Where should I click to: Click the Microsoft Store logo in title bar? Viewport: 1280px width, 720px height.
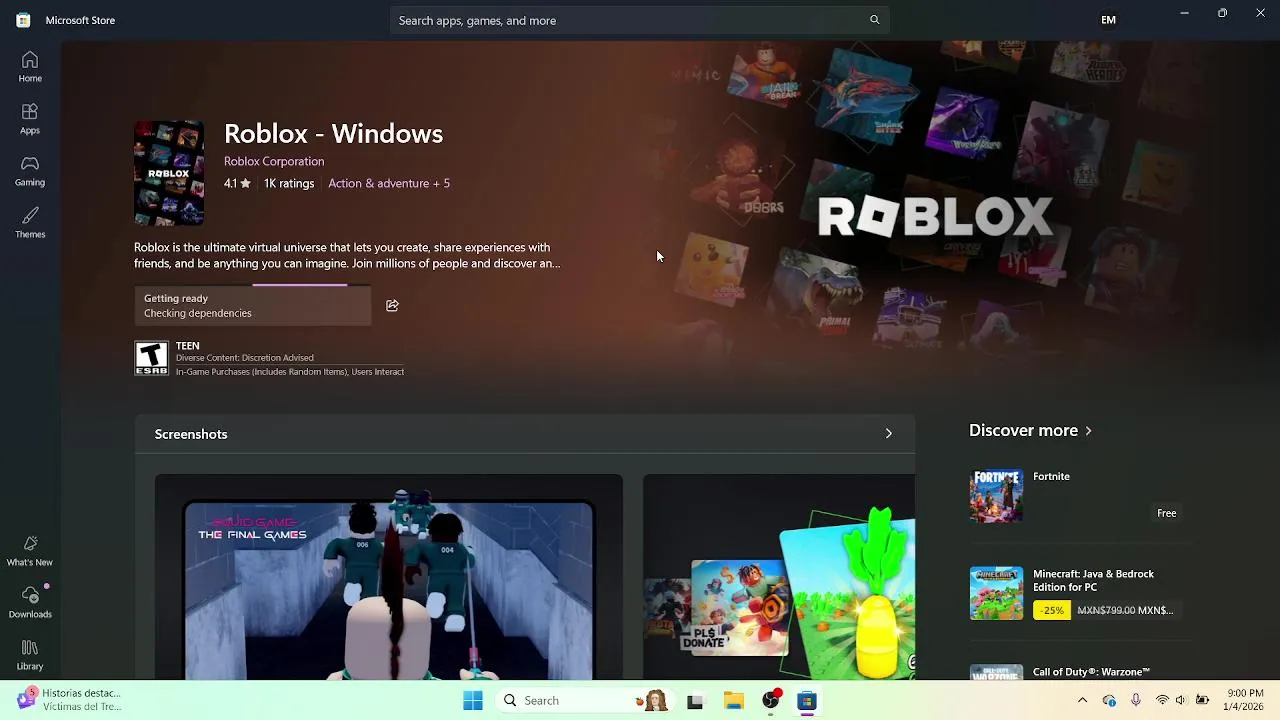23,20
